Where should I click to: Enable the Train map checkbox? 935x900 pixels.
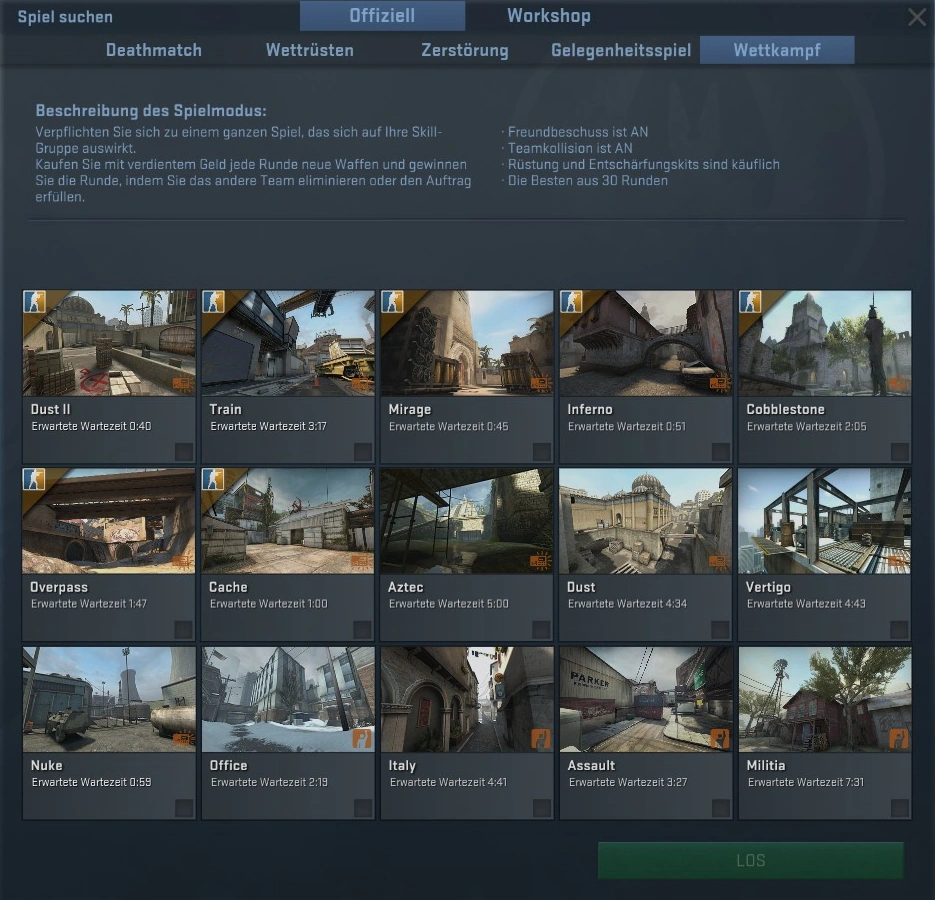(x=363, y=451)
